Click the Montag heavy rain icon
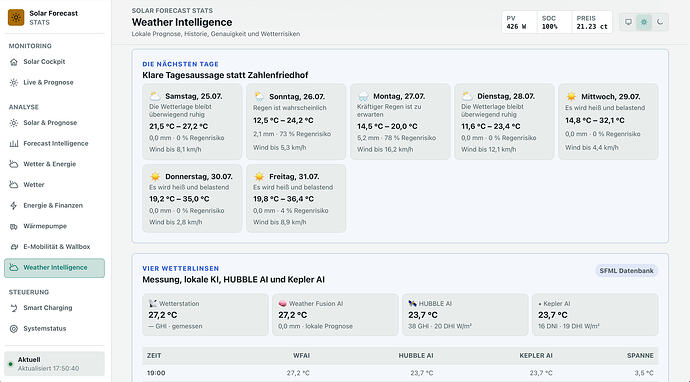The width and height of the screenshot is (690, 382). point(363,96)
